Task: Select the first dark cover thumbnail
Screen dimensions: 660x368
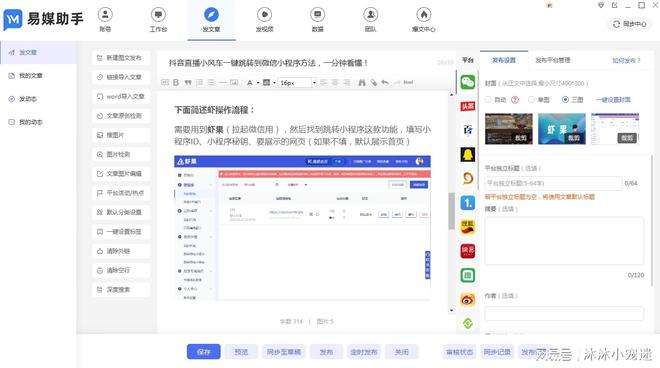Action: 508,129
